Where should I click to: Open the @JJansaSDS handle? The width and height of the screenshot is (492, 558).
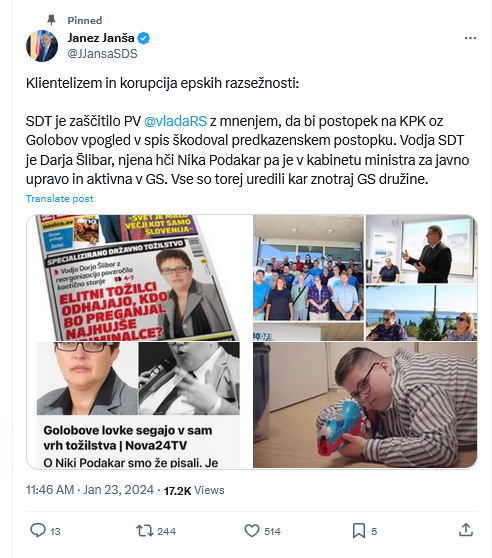pos(102,54)
